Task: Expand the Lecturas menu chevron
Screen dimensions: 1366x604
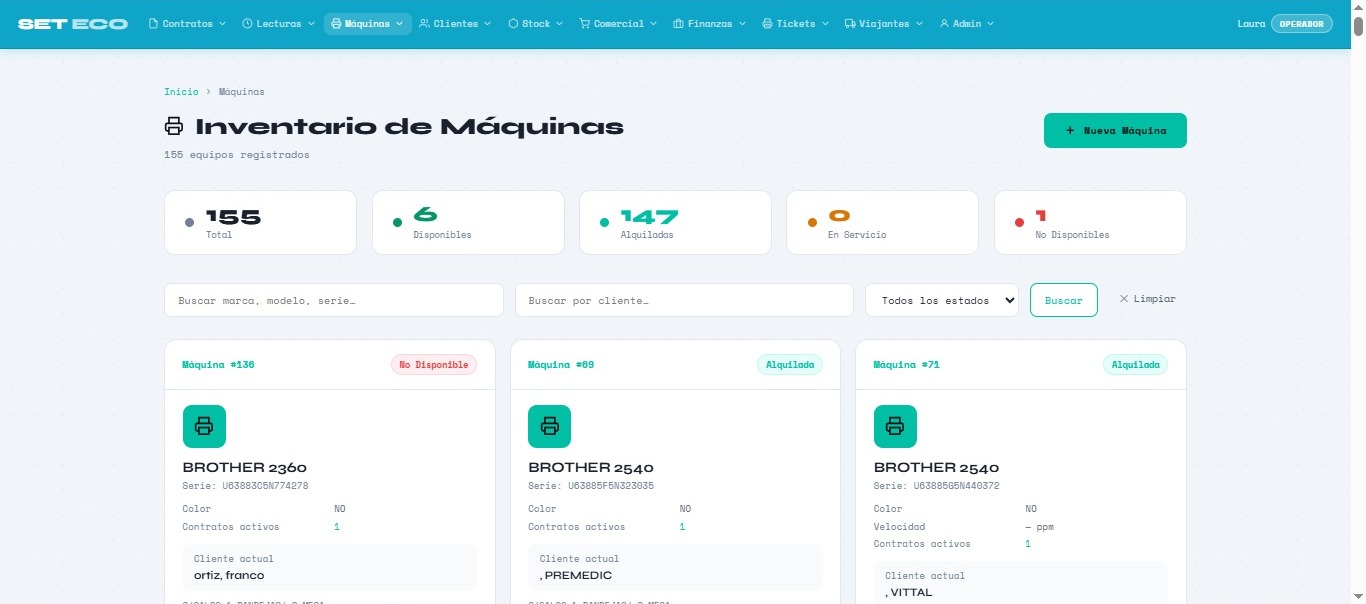Action: pyautogui.click(x=309, y=23)
